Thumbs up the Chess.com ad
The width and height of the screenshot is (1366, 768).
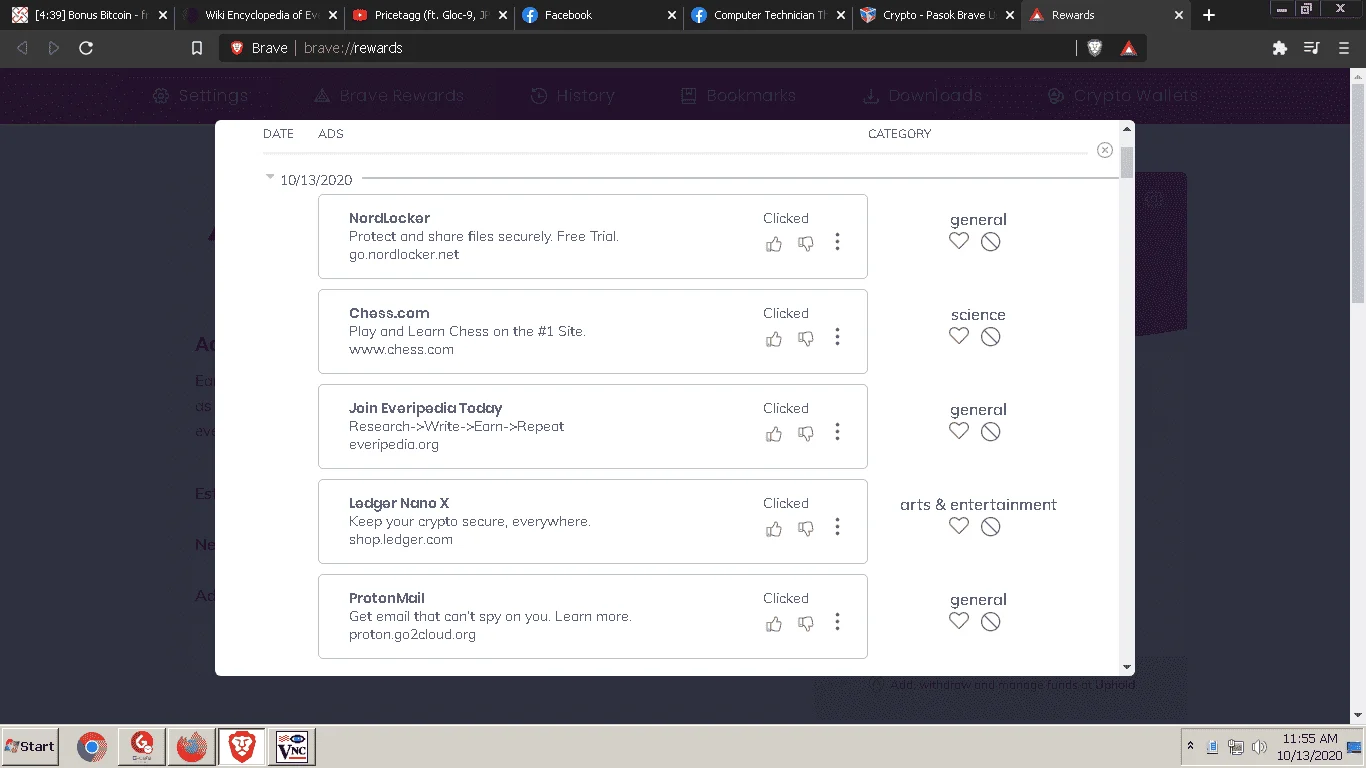point(774,338)
